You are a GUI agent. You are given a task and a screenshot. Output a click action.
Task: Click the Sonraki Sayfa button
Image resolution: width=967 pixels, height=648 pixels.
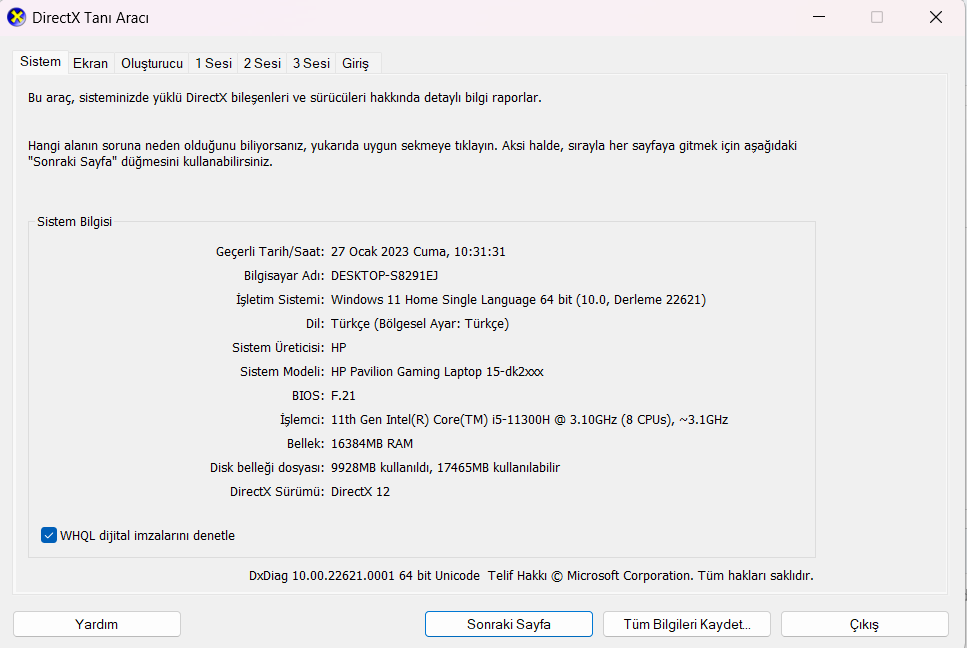pyautogui.click(x=509, y=624)
